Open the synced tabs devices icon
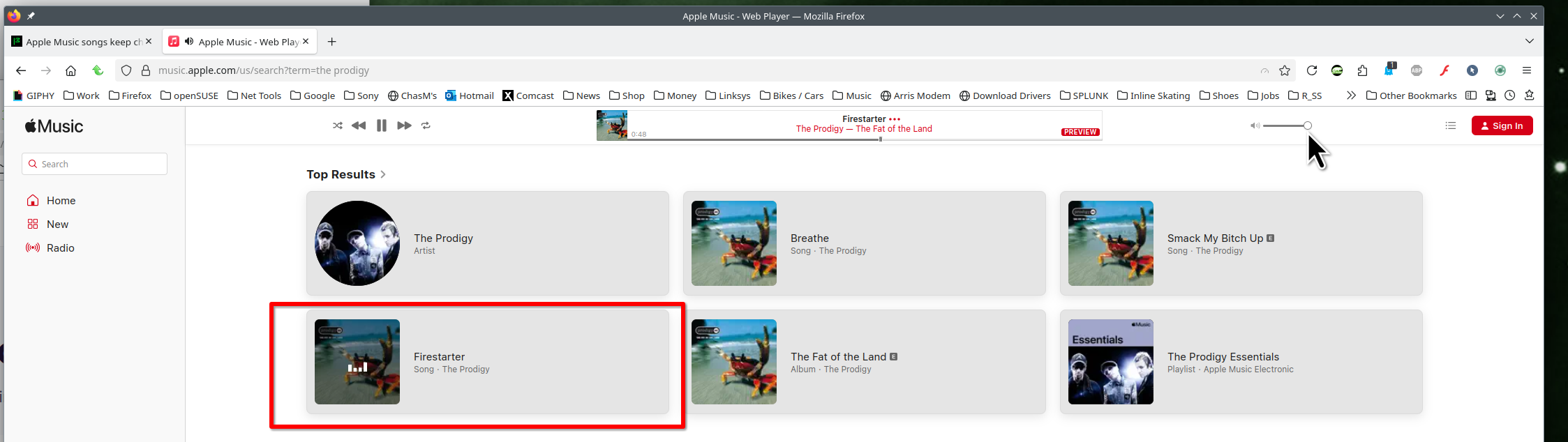 (x=1491, y=96)
